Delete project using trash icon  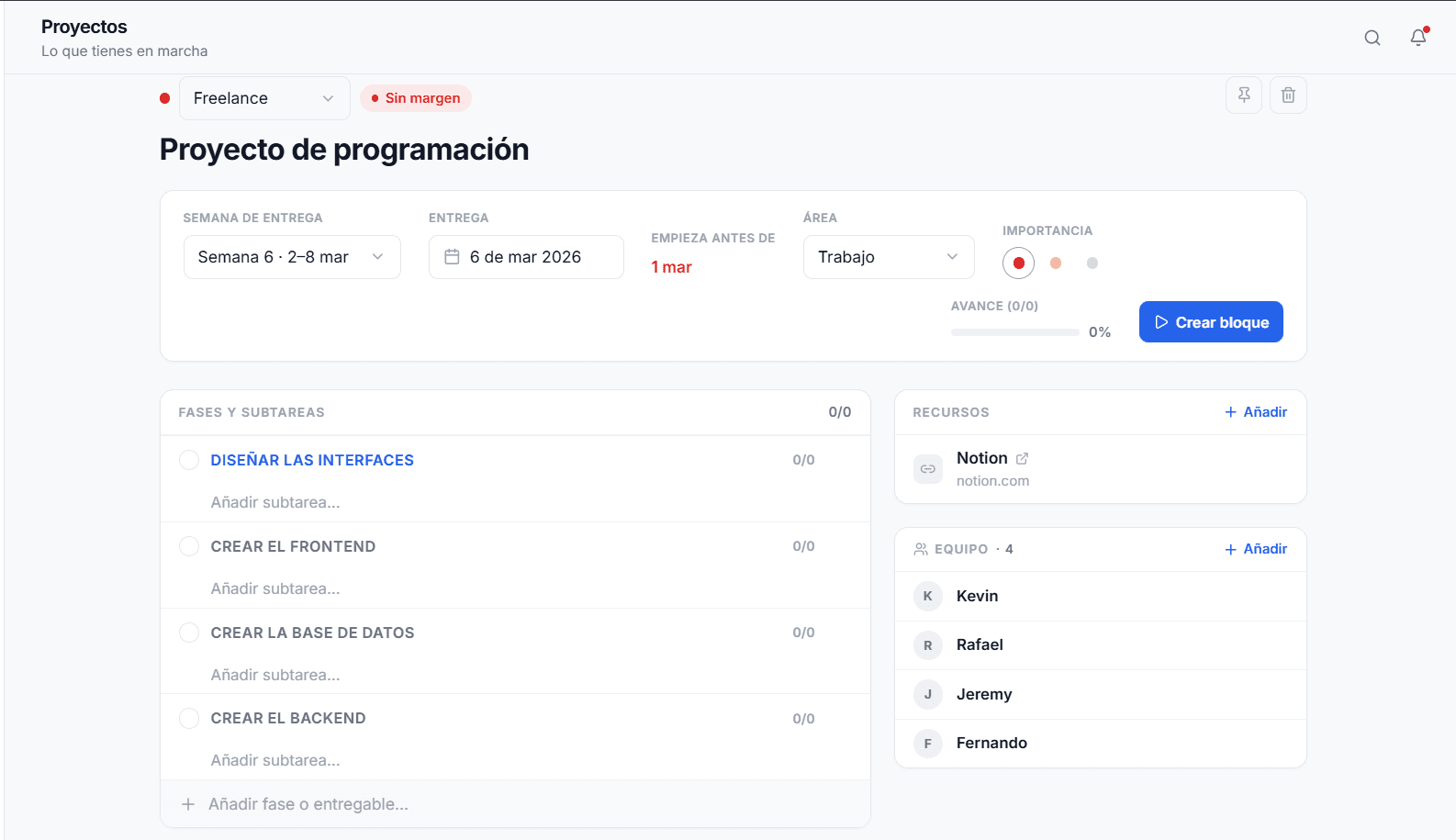(1288, 95)
